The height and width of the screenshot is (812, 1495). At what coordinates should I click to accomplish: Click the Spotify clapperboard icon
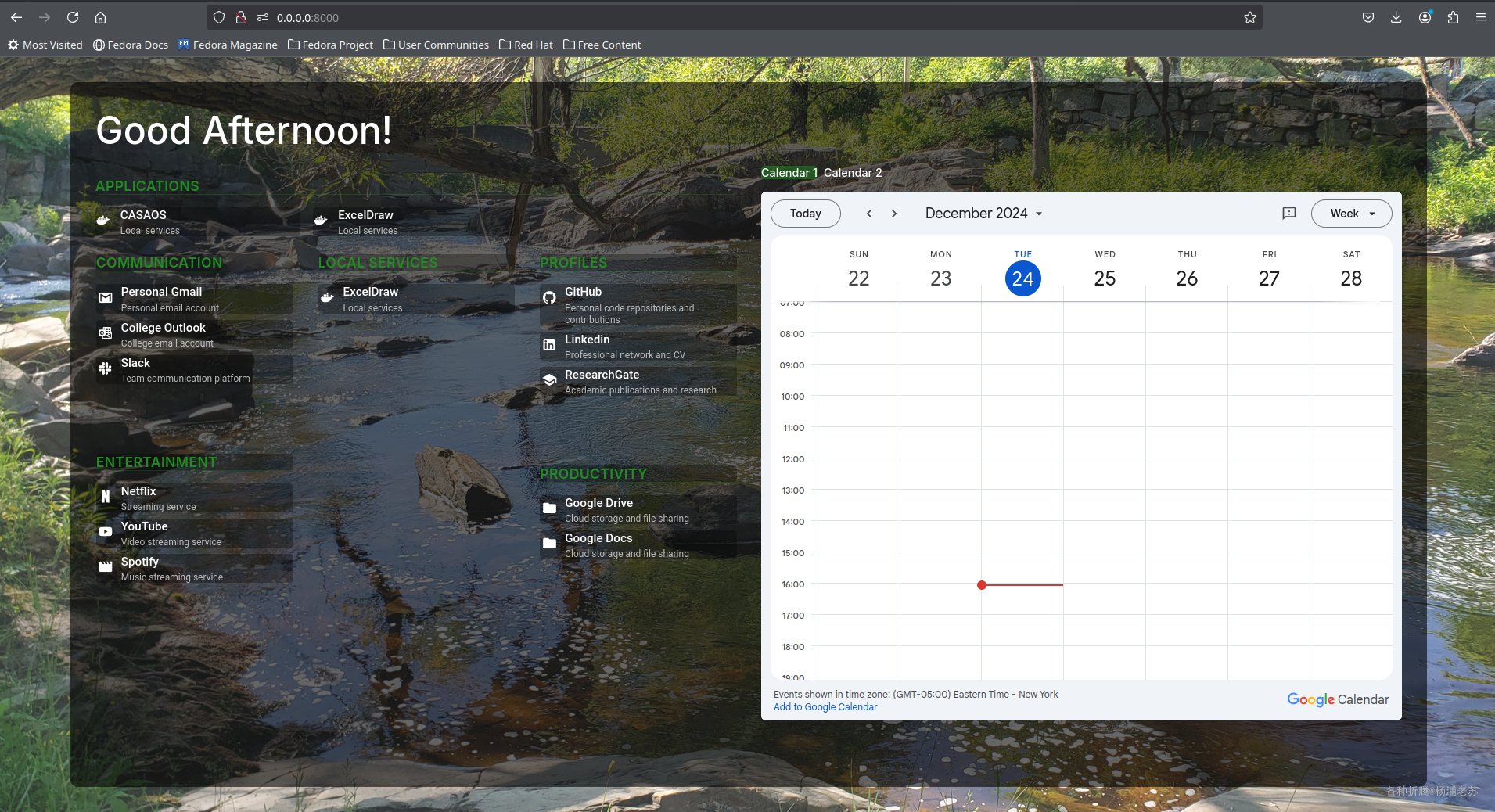(106, 567)
